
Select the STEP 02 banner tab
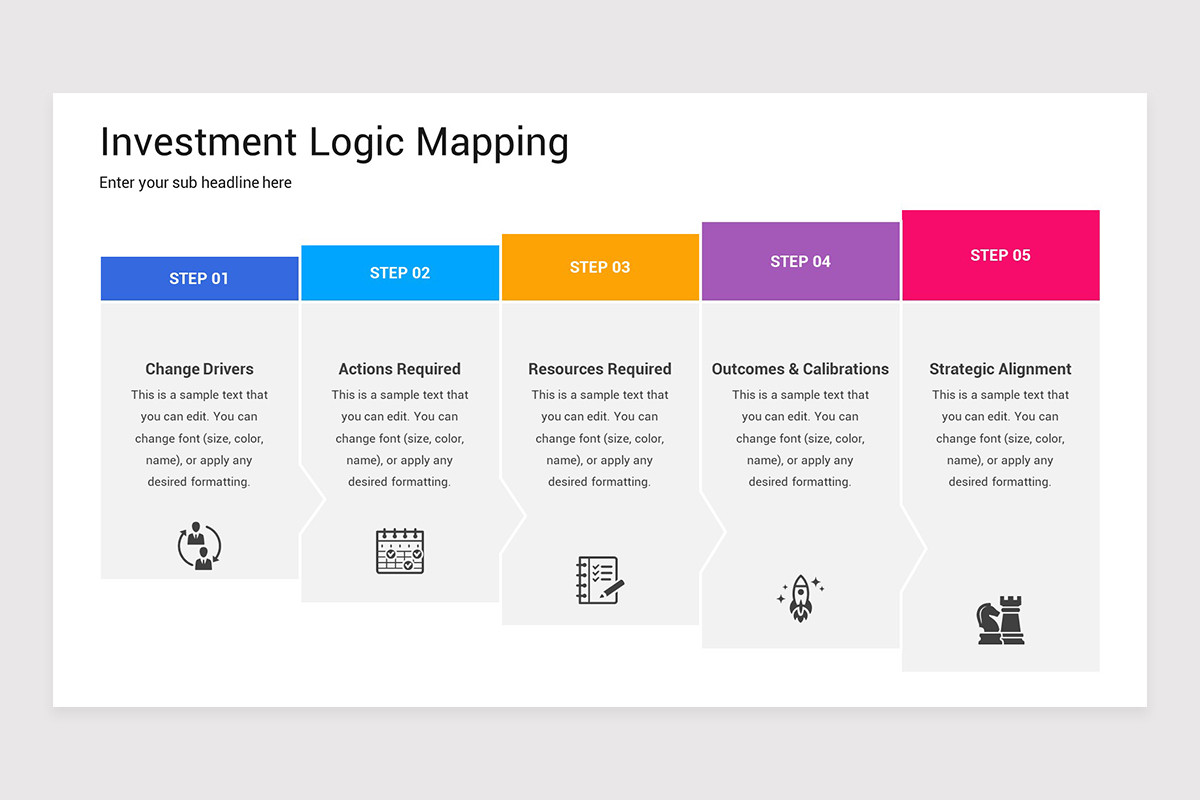click(400, 271)
